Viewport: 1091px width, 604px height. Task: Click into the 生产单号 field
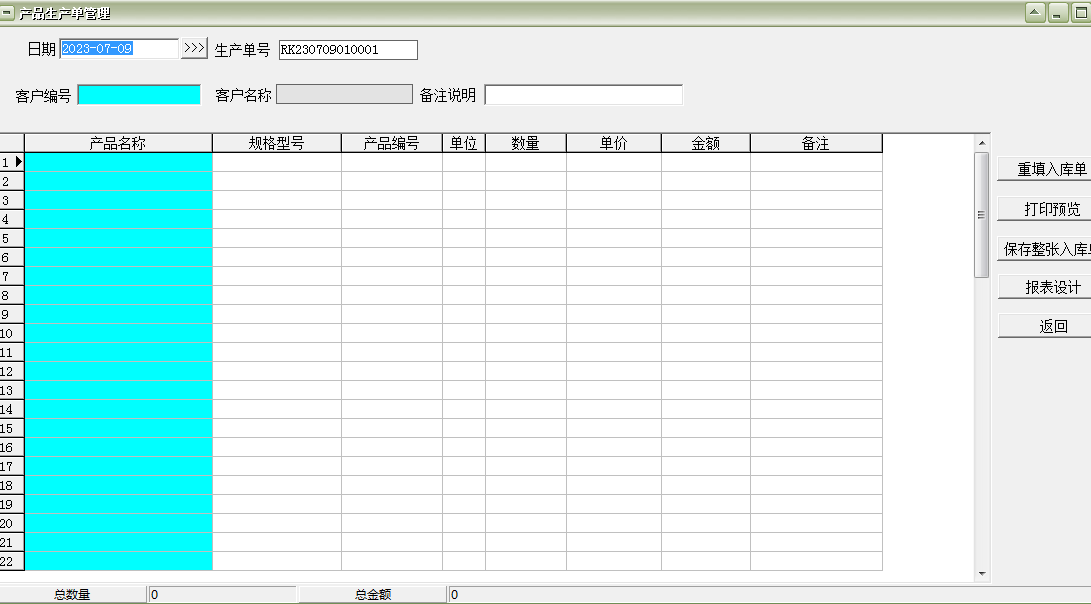pyautogui.click(x=349, y=49)
